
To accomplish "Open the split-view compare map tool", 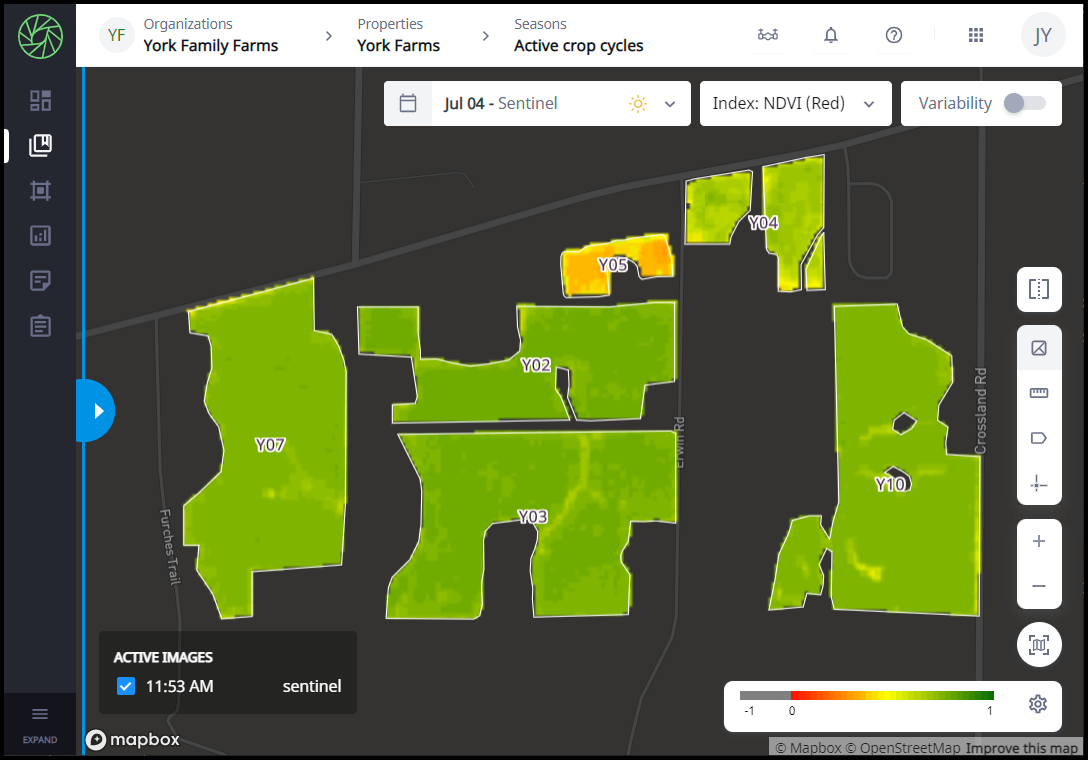I will tap(1039, 290).
